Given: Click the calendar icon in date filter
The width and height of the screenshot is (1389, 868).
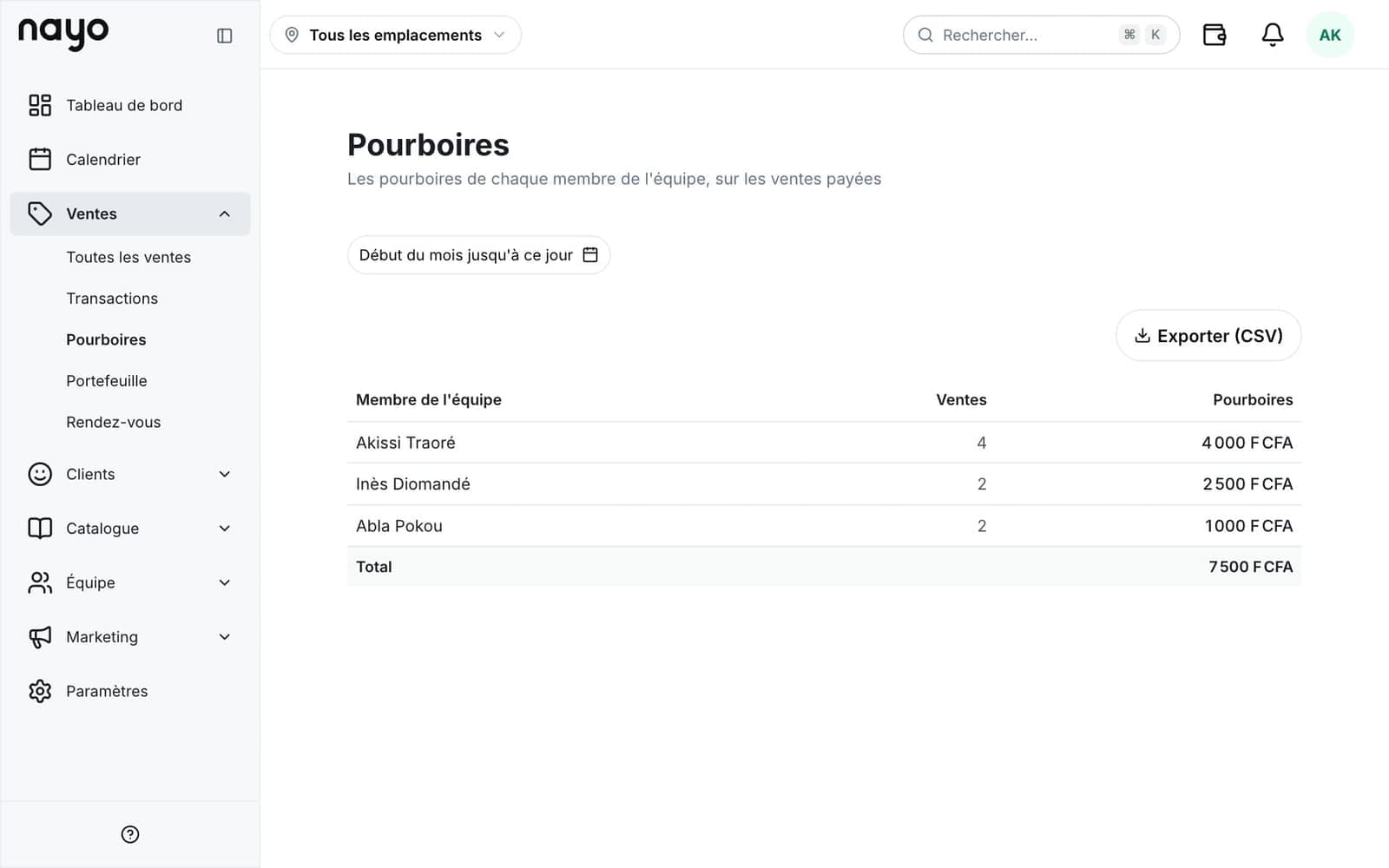Looking at the screenshot, I should (590, 254).
